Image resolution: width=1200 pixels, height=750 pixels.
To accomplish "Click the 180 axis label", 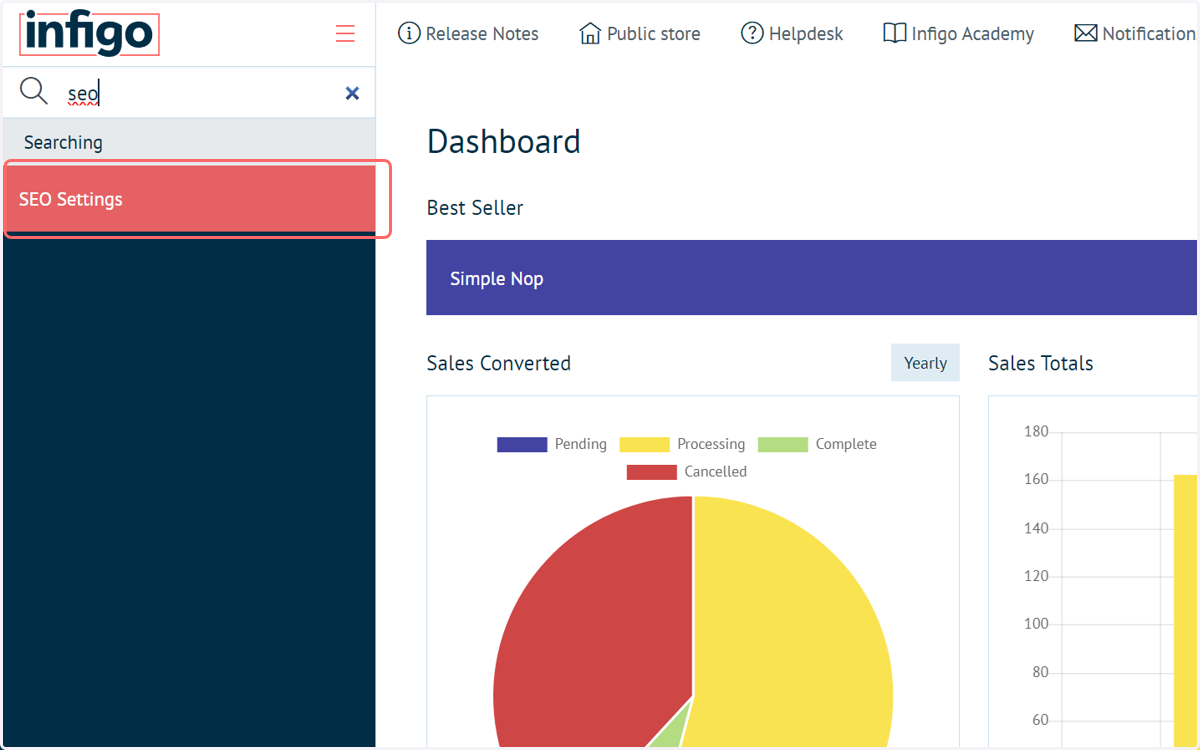I will pos(1036,432).
